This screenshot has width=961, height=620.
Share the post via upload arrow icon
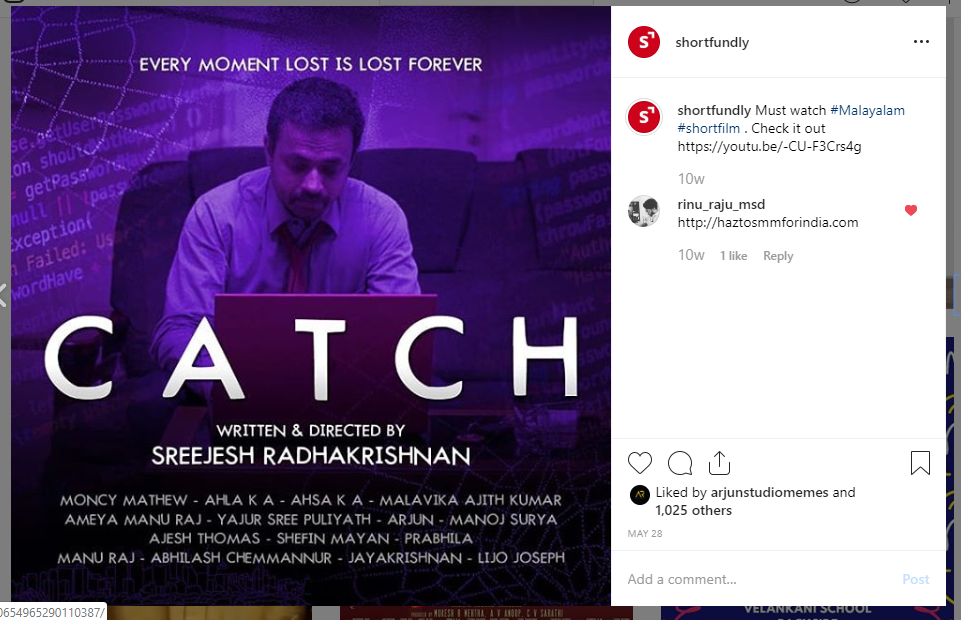[719, 463]
